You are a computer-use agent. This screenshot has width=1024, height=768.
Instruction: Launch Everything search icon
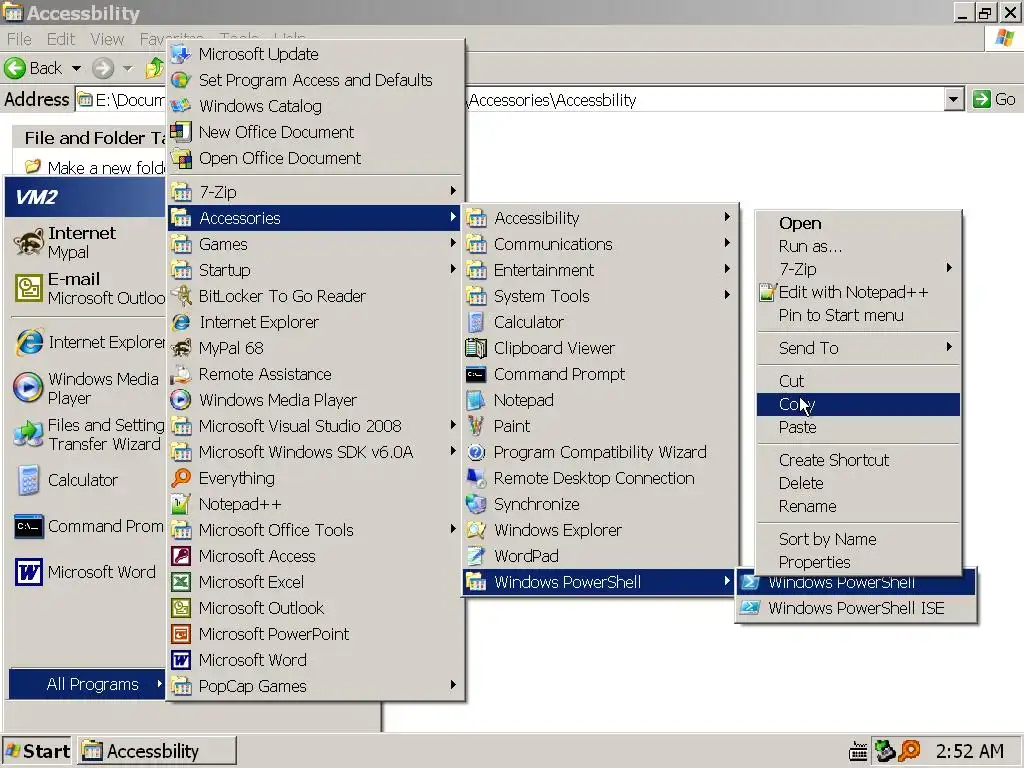pyautogui.click(x=180, y=478)
